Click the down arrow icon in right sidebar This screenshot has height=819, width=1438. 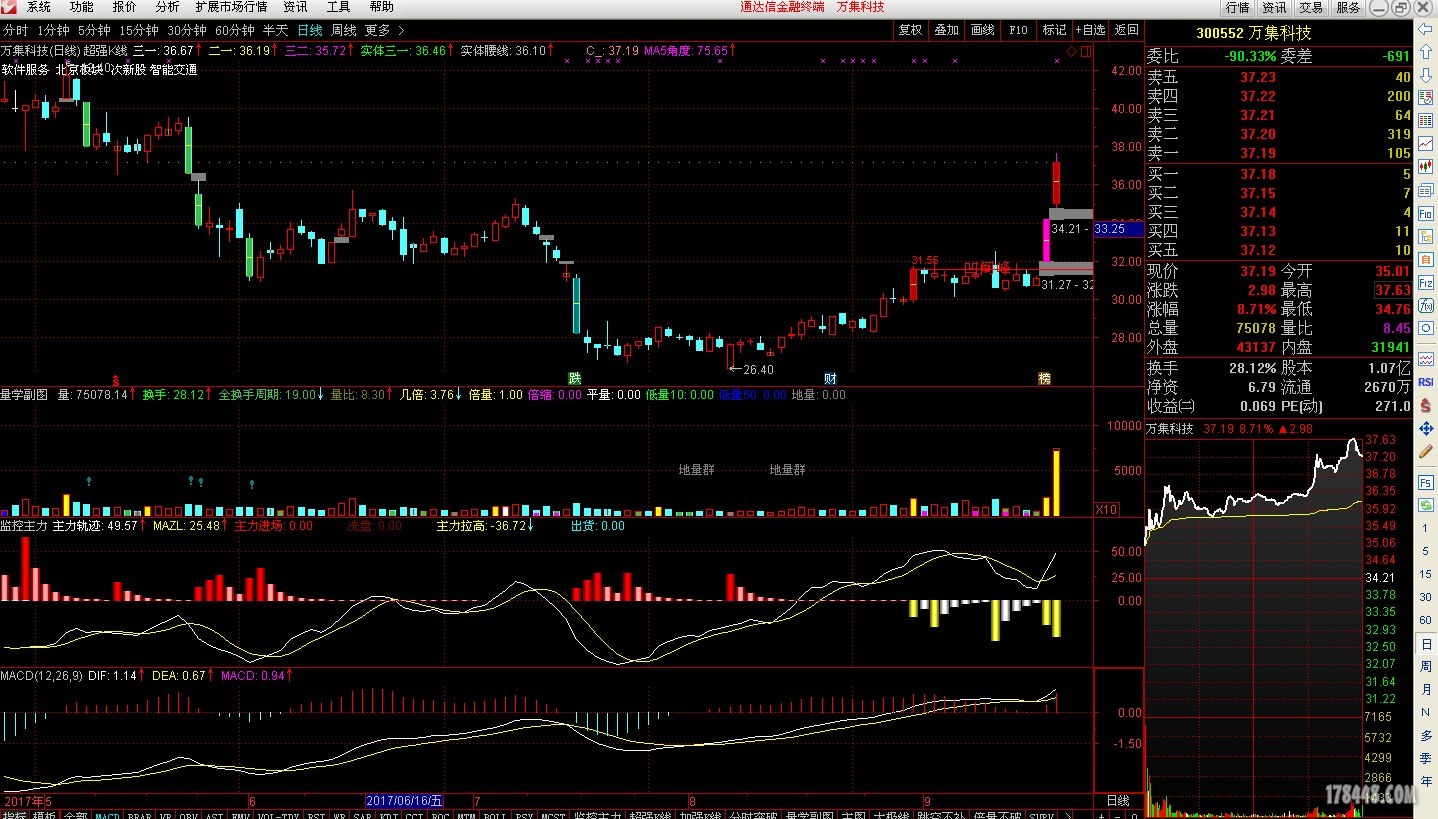pyautogui.click(x=1425, y=75)
